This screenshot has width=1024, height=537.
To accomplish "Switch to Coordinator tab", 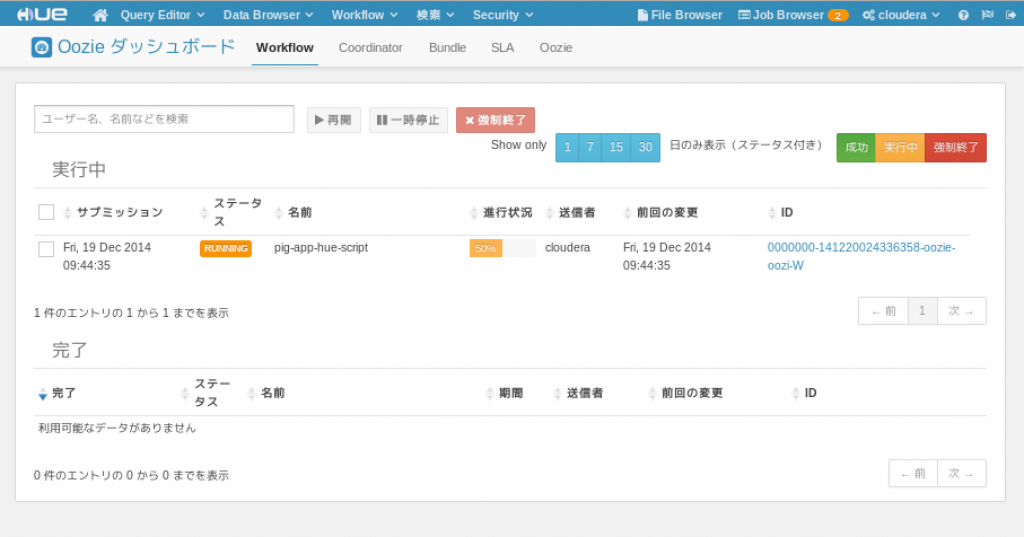I will [370, 48].
